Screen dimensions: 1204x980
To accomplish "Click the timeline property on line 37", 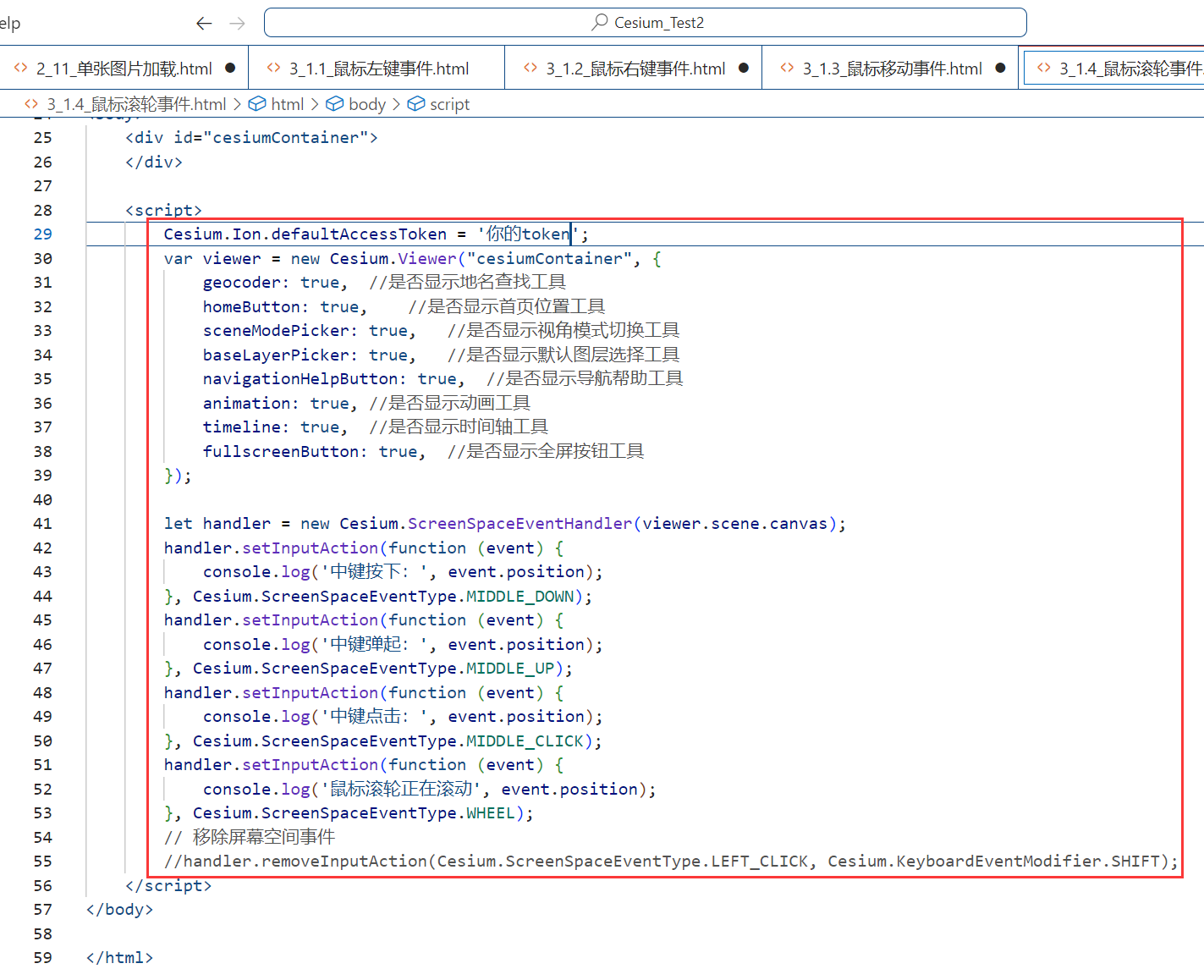I will (x=241, y=427).
